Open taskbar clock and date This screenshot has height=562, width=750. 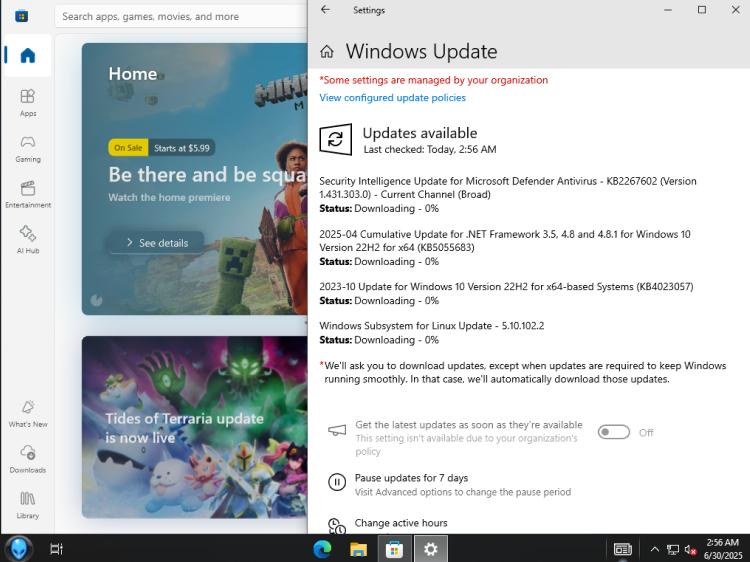[723, 549]
